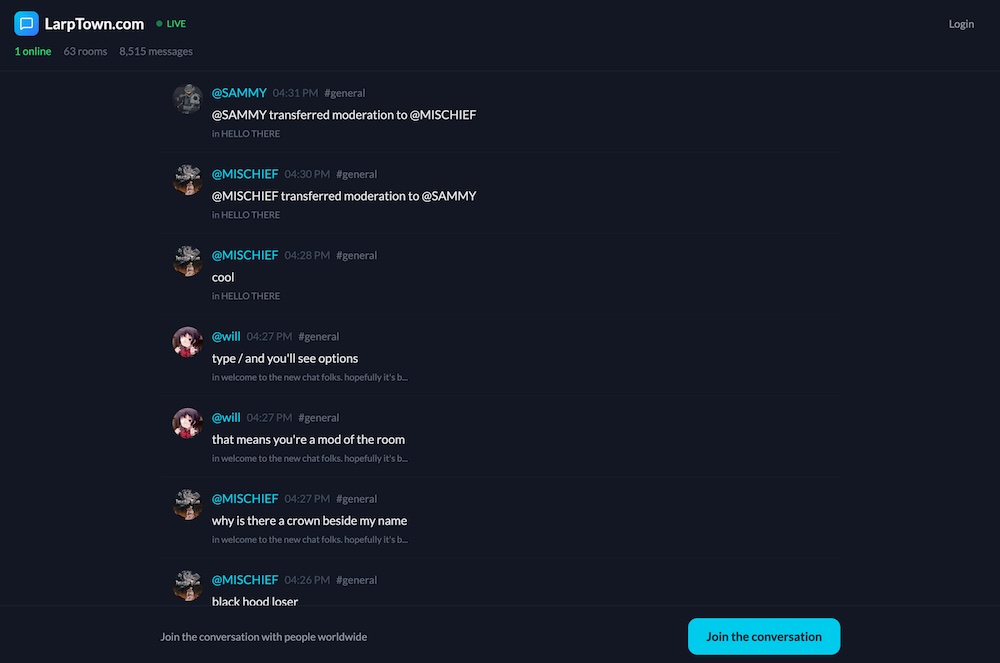Viewport: 1000px width, 663px height.
Task: Open room link under 'why is there a crown'
Action: (x=310, y=539)
